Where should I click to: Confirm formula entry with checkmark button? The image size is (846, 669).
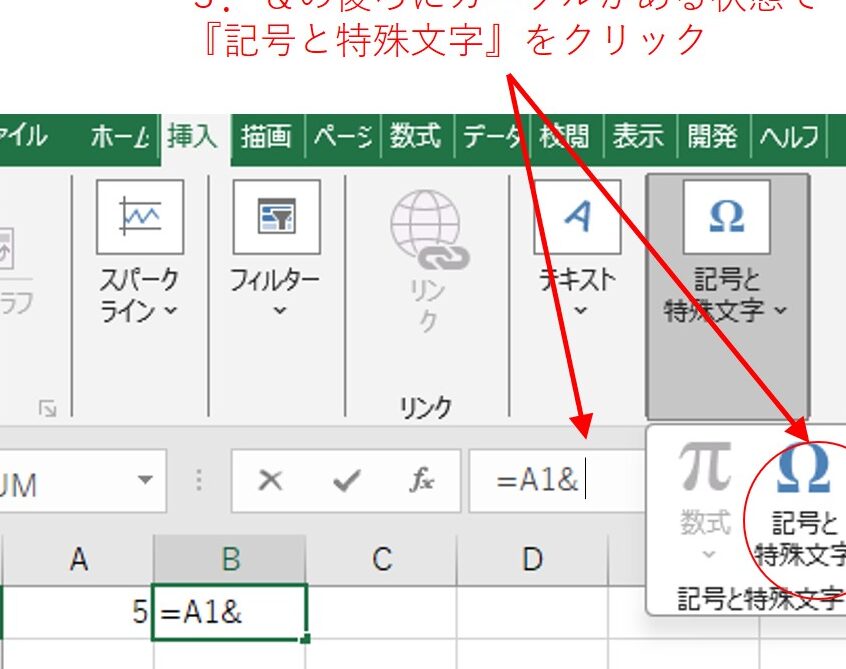pos(346,481)
